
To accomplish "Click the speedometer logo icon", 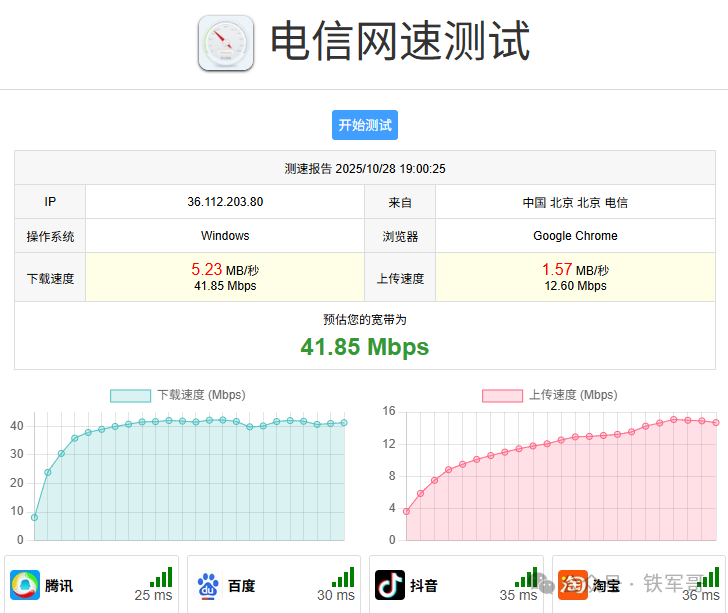I will click(226, 43).
